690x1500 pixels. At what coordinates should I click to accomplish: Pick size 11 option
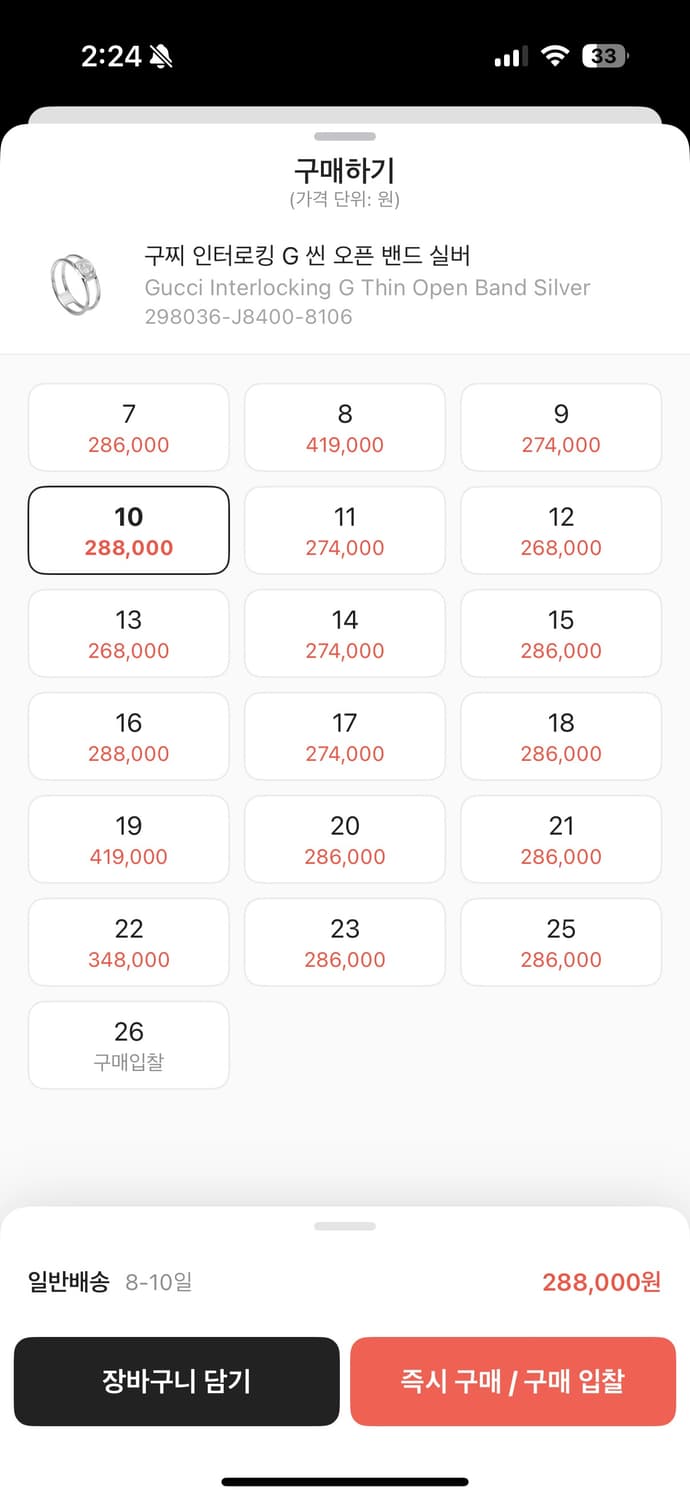tap(345, 531)
